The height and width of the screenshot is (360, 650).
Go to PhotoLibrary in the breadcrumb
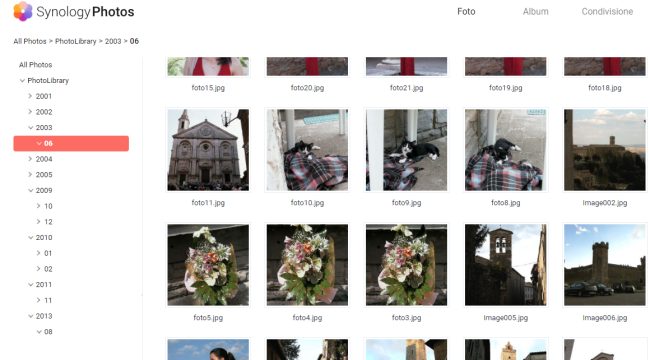[x=75, y=41]
